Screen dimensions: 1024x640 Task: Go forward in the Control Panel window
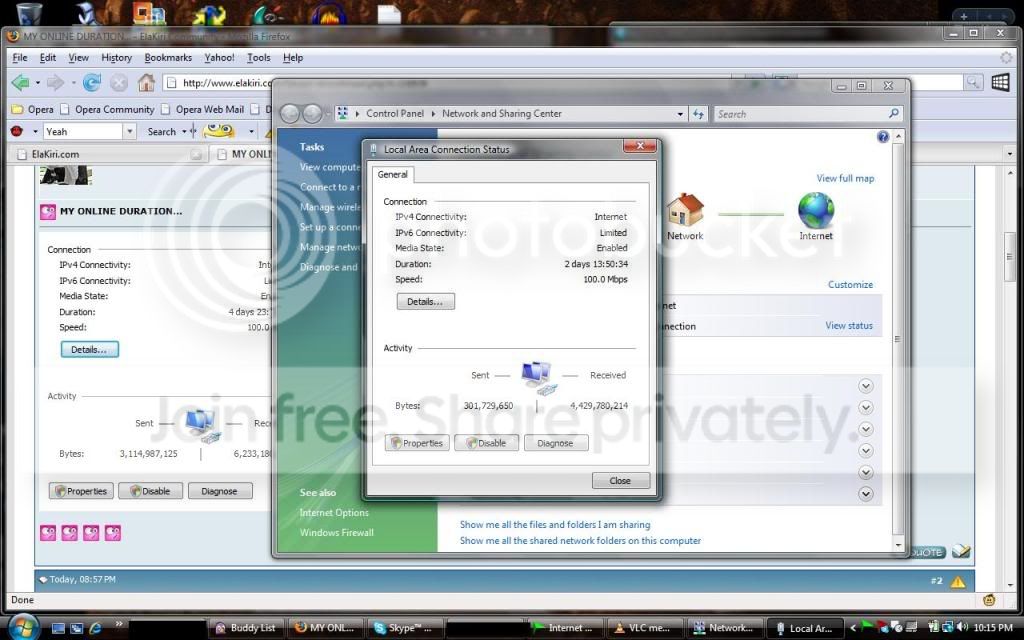(312, 114)
